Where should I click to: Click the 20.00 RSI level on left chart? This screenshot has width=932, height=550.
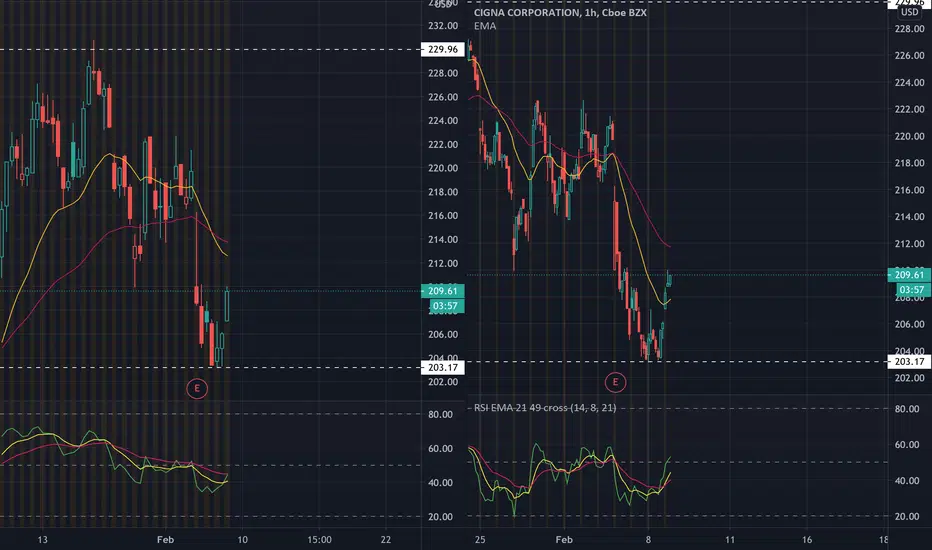(440, 517)
